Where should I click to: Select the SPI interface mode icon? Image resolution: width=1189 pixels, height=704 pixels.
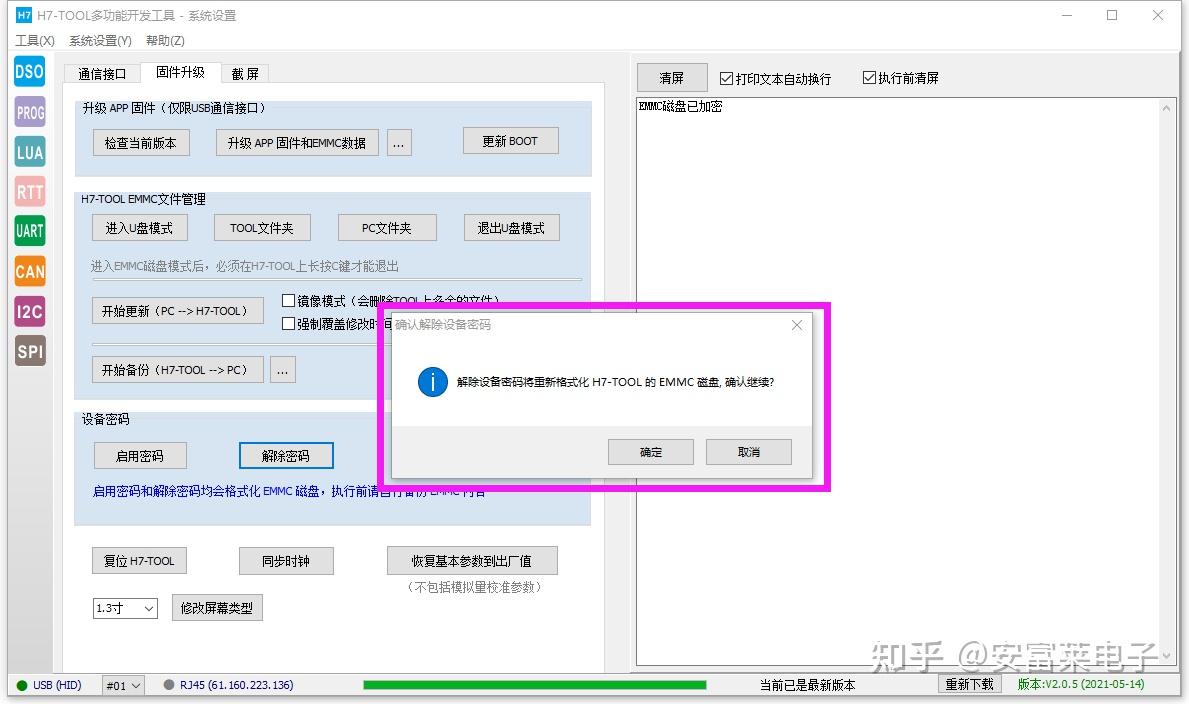29,351
